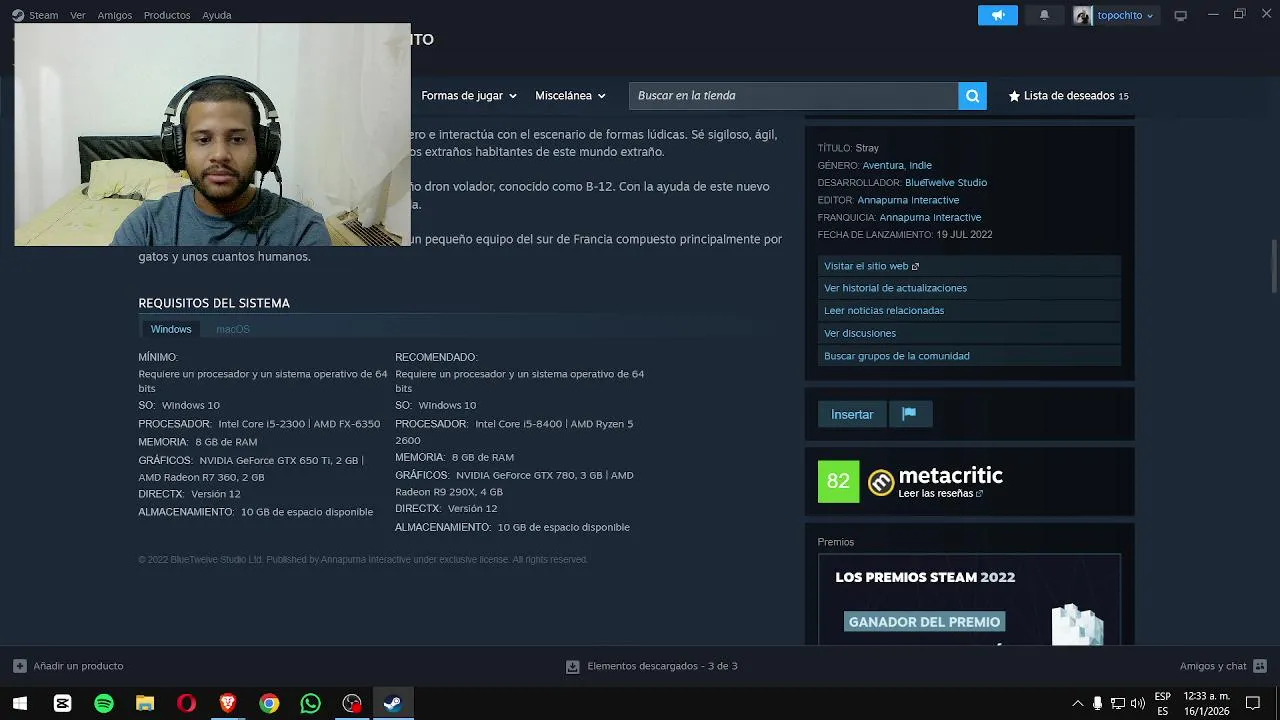This screenshot has height=720, width=1280.
Task: Open the Annapurna Interactive editor link
Action: [908, 200]
